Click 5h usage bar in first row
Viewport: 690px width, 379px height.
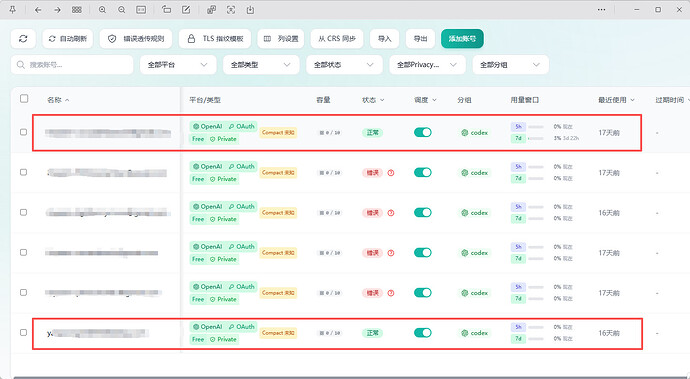click(536, 127)
